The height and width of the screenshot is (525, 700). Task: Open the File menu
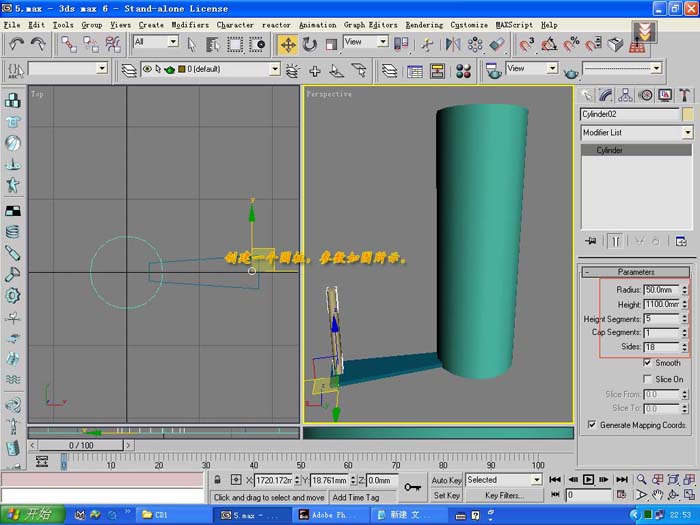click(x=12, y=25)
